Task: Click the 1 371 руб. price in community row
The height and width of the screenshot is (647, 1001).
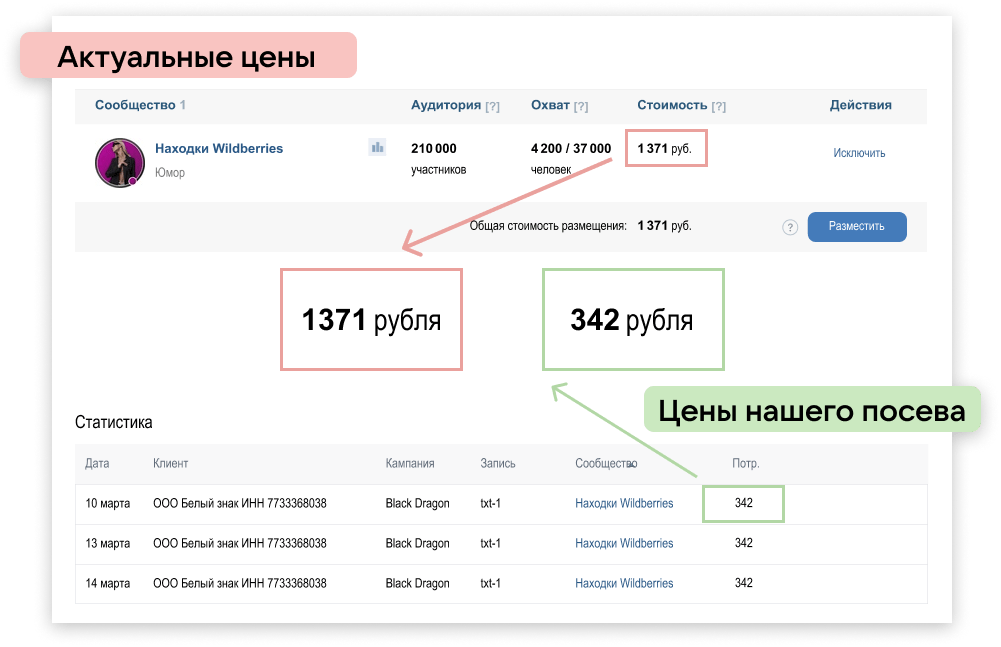Action: (665, 148)
